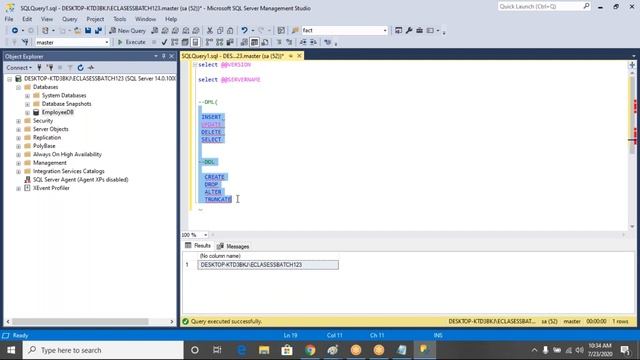Click the Display Estimated Execution Plan icon
Screen dimensions: 640x360
point(175,42)
